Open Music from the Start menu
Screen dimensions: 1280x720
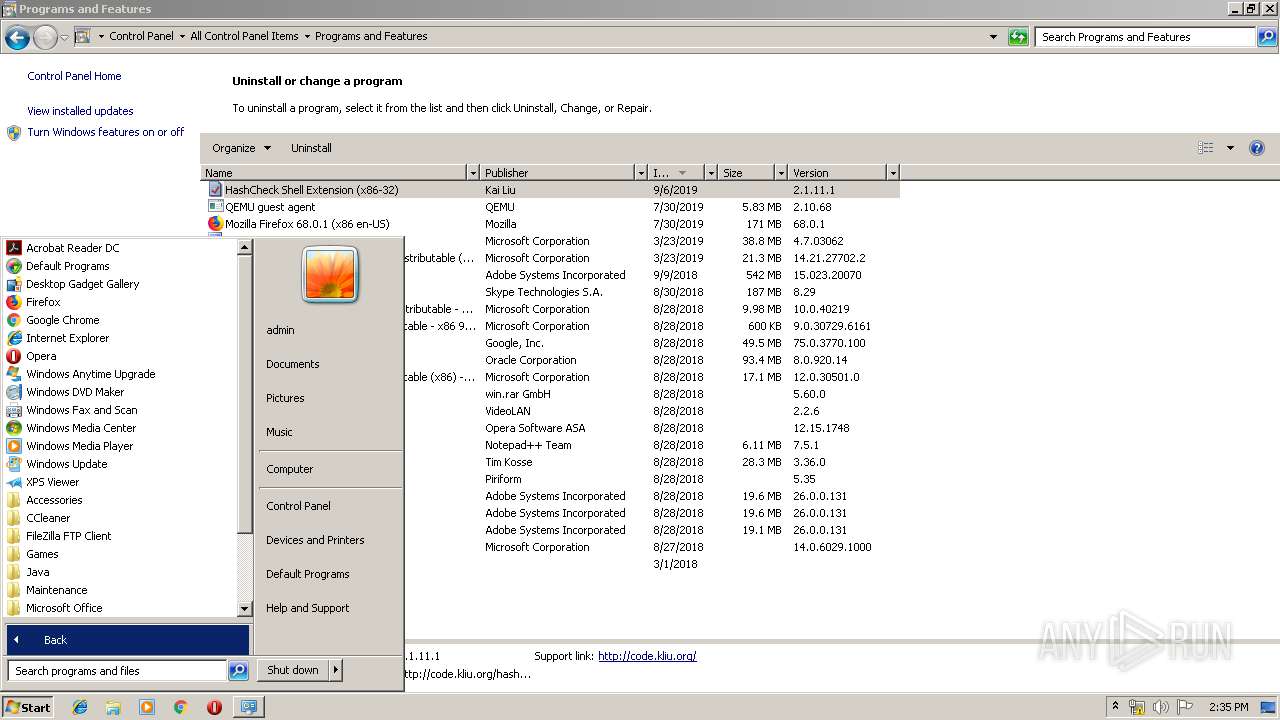(x=279, y=432)
